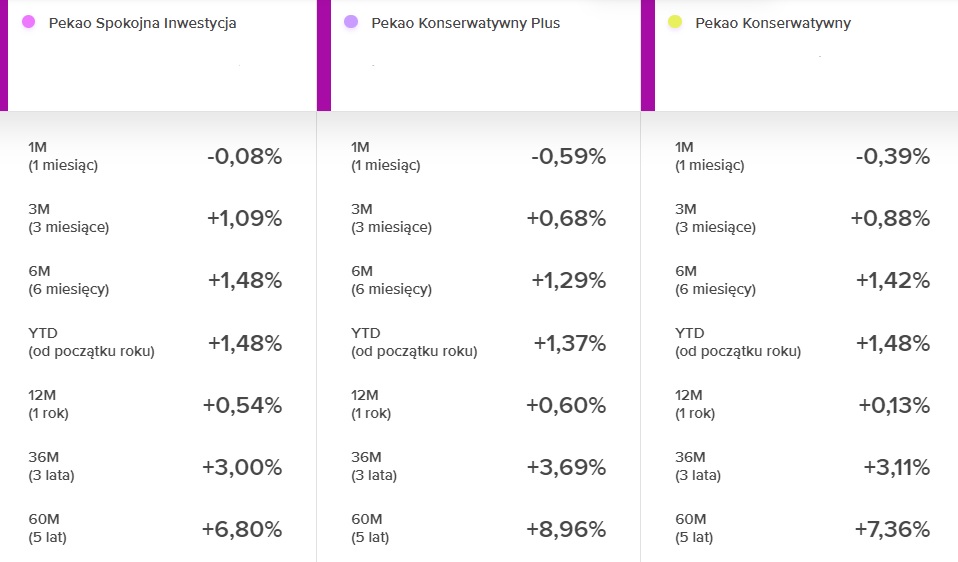This screenshot has width=958, height=562.
Task: Click the yellow dot beside Pekao Konserwatywny
Action: [675, 22]
